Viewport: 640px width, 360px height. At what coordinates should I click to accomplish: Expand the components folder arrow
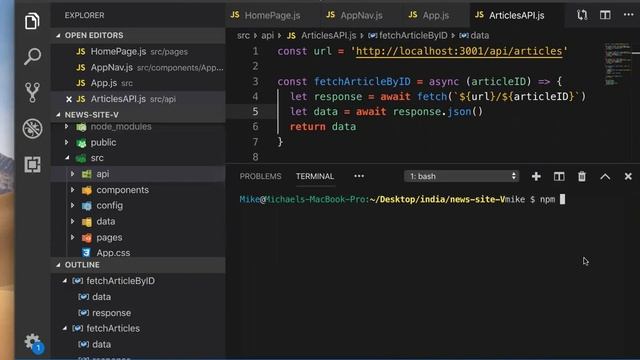(73, 190)
